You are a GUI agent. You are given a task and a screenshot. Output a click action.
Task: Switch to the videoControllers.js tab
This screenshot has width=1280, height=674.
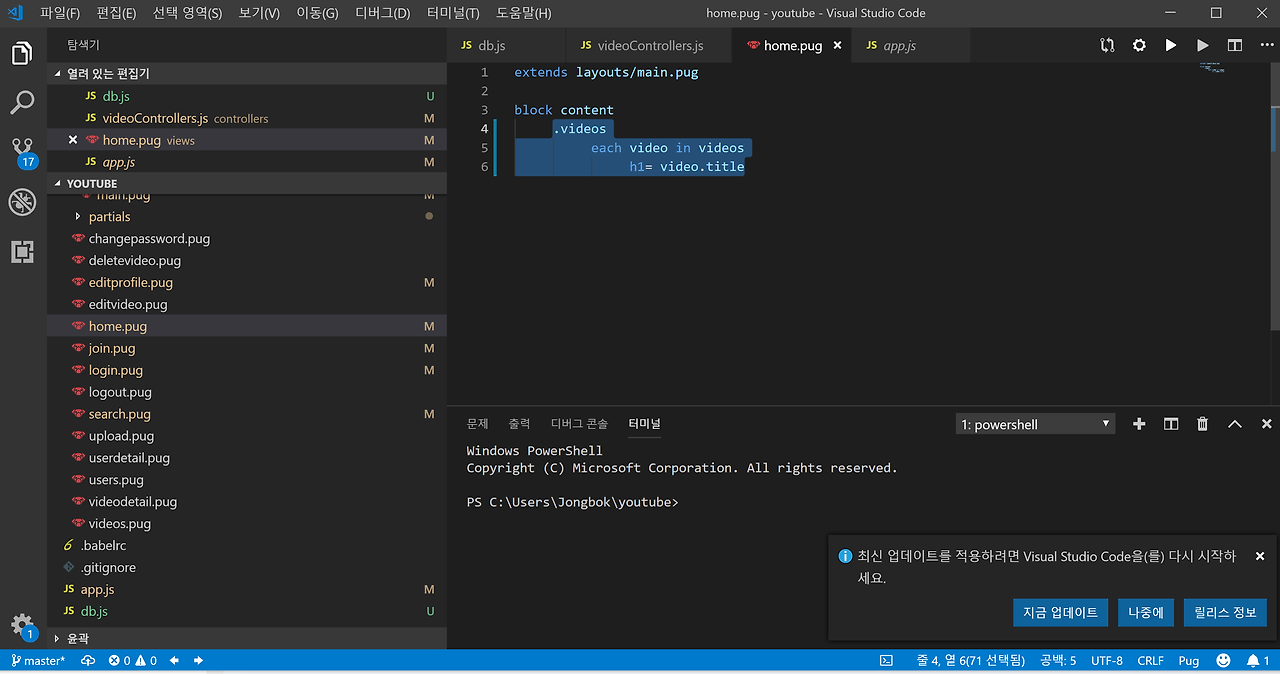(x=649, y=46)
